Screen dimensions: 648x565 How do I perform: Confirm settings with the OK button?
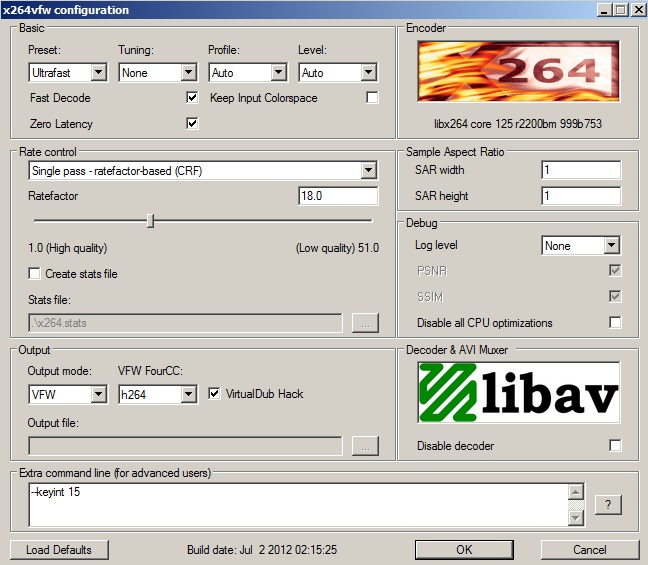click(x=464, y=550)
